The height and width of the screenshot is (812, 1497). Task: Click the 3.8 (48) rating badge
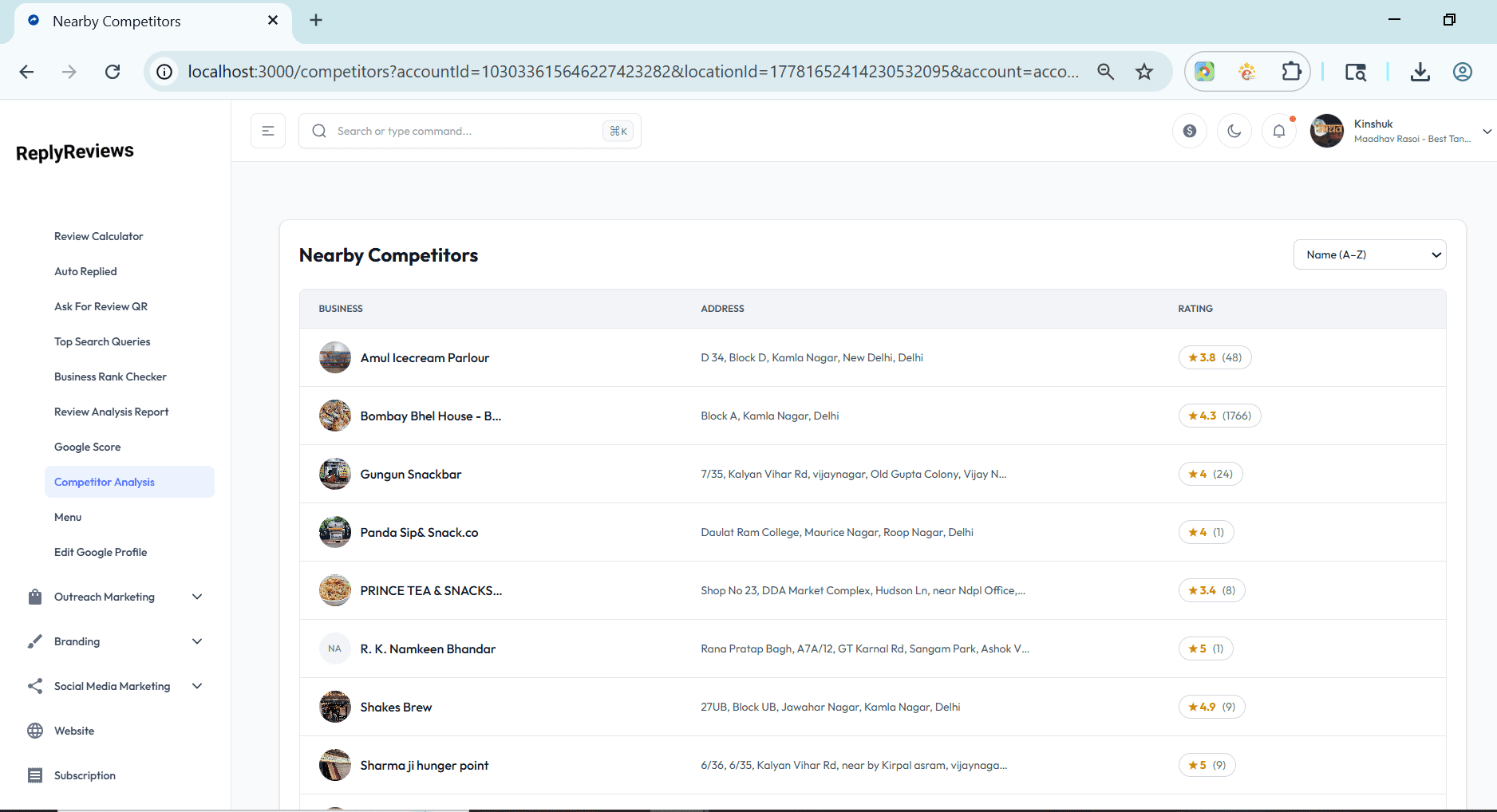(x=1215, y=357)
